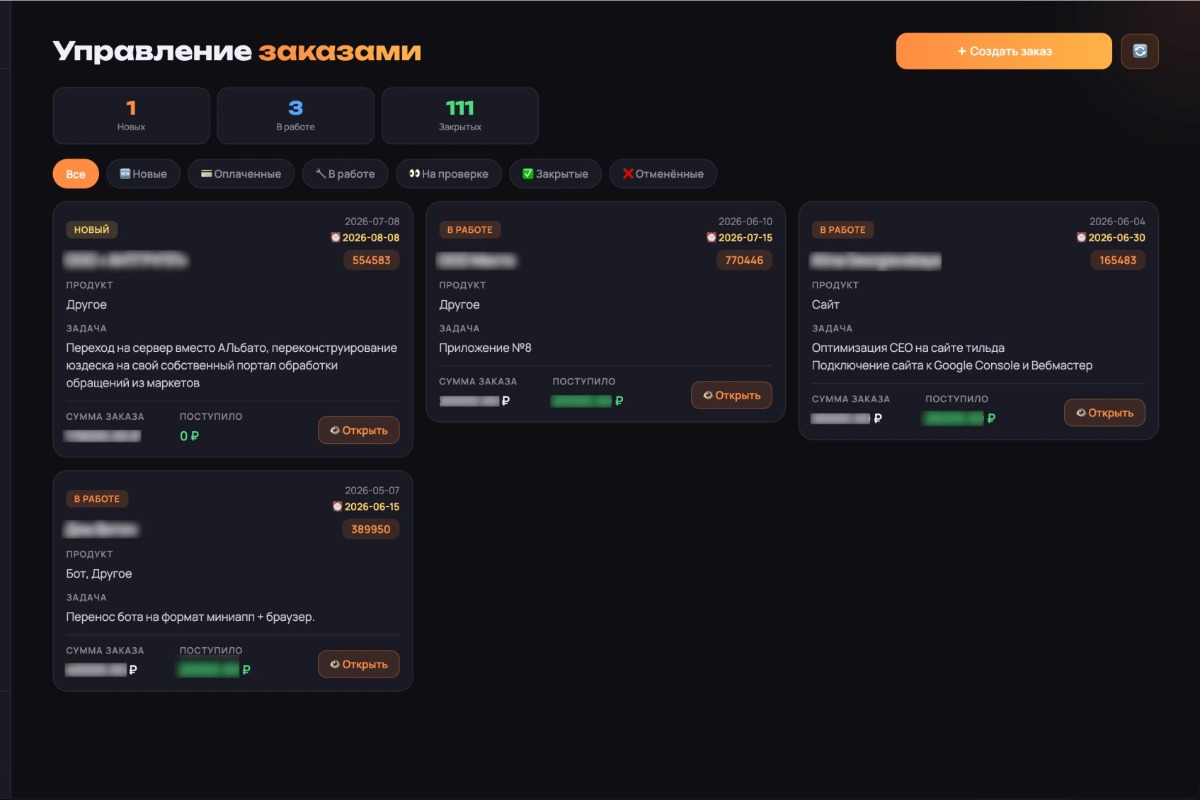Screen dimensions: 1200x800
Task: Click the Закрытых counter card showing 111
Action: [x=460, y=116]
